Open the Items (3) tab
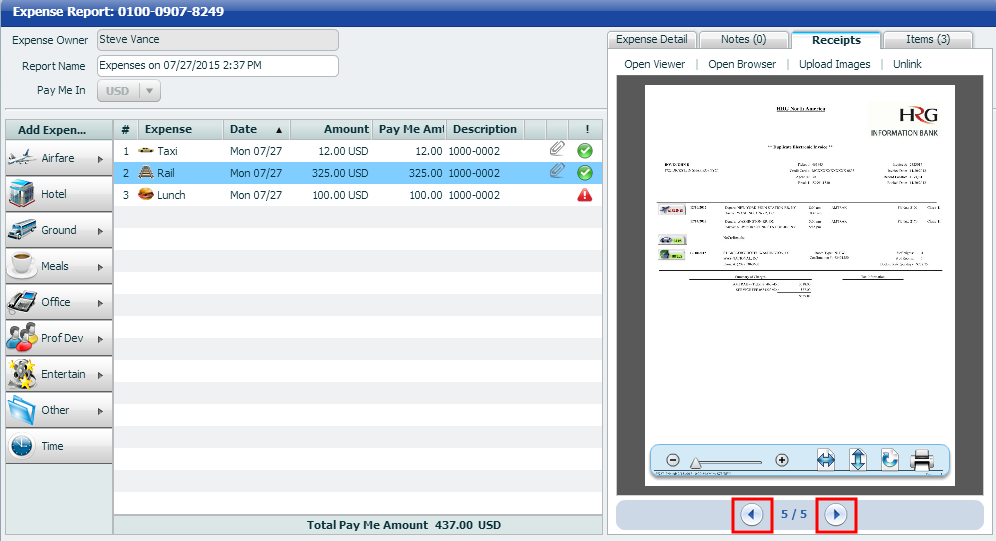The width and height of the screenshot is (996, 541). [x=927, y=39]
